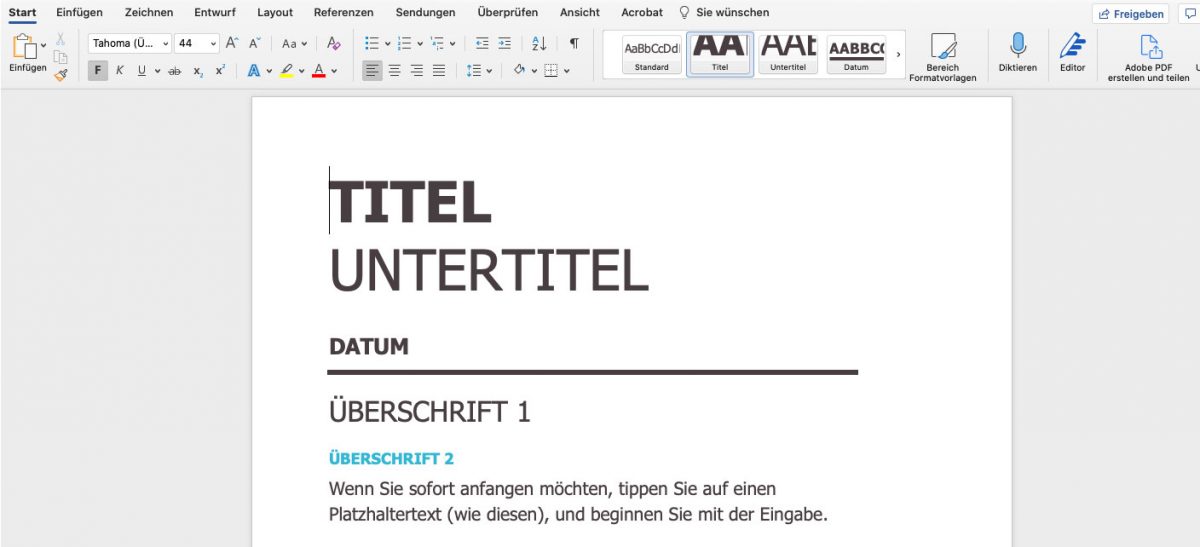Screen dimensions: 1200x547
Task: Click the Diktieren microphone icon
Action: (1017, 46)
